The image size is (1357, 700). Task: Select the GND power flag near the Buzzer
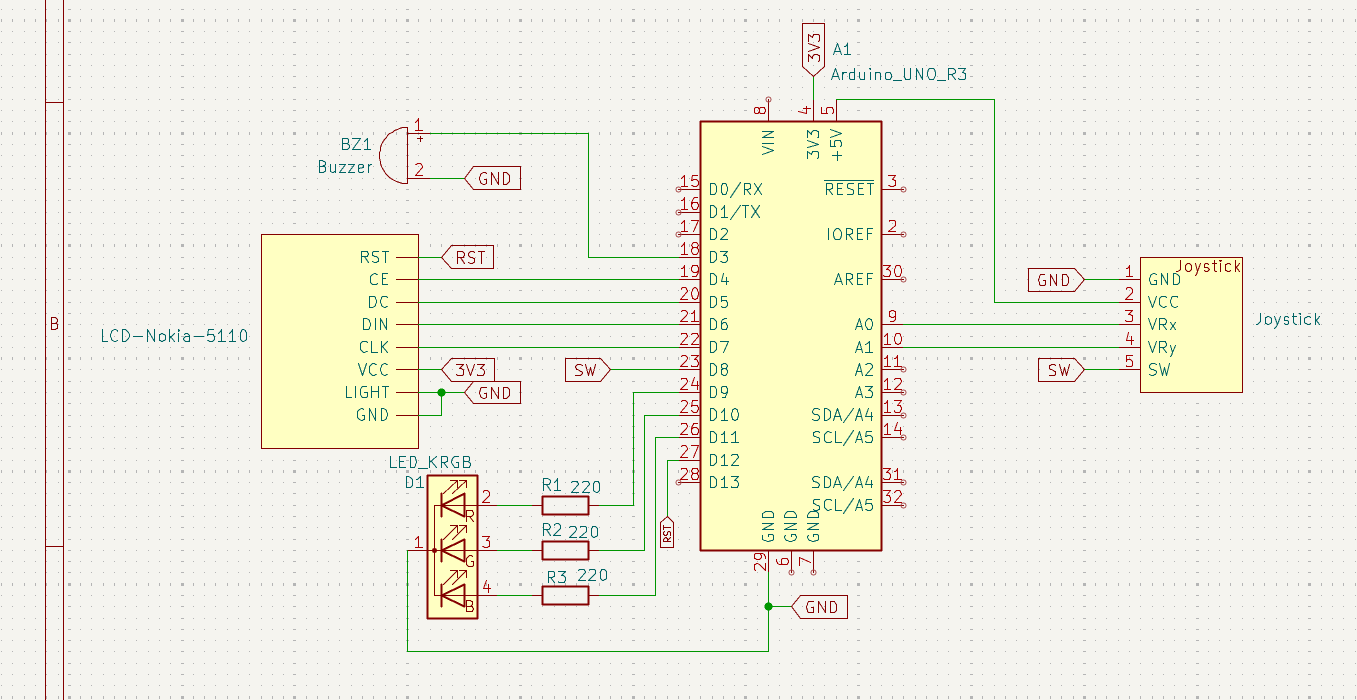click(x=492, y=178)
